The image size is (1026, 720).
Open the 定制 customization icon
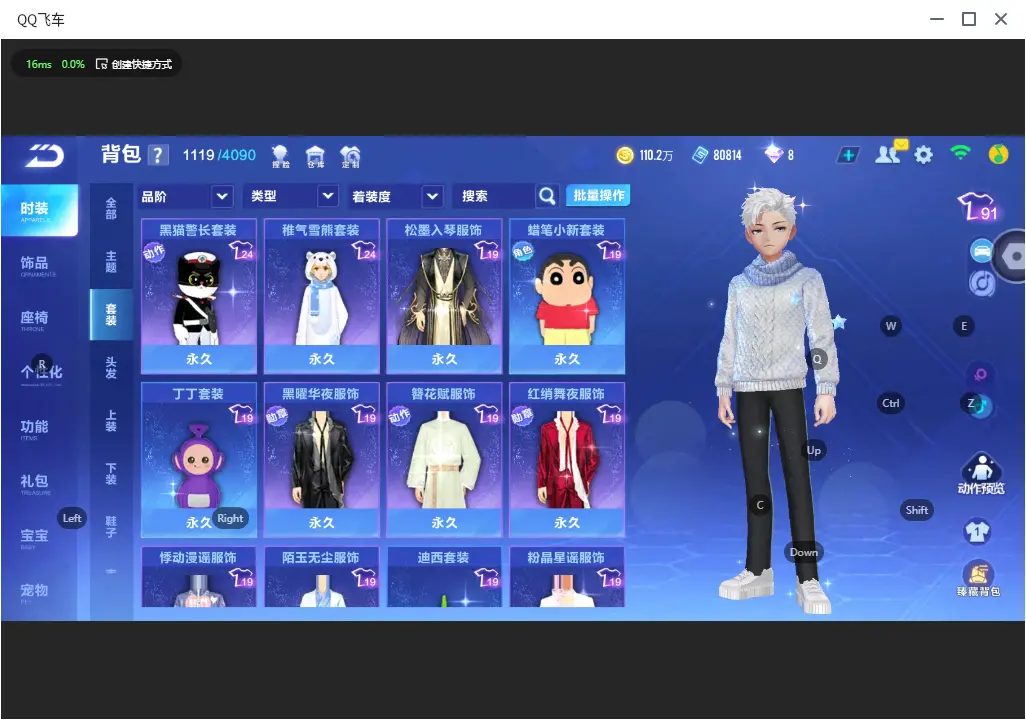pos(350,156)
